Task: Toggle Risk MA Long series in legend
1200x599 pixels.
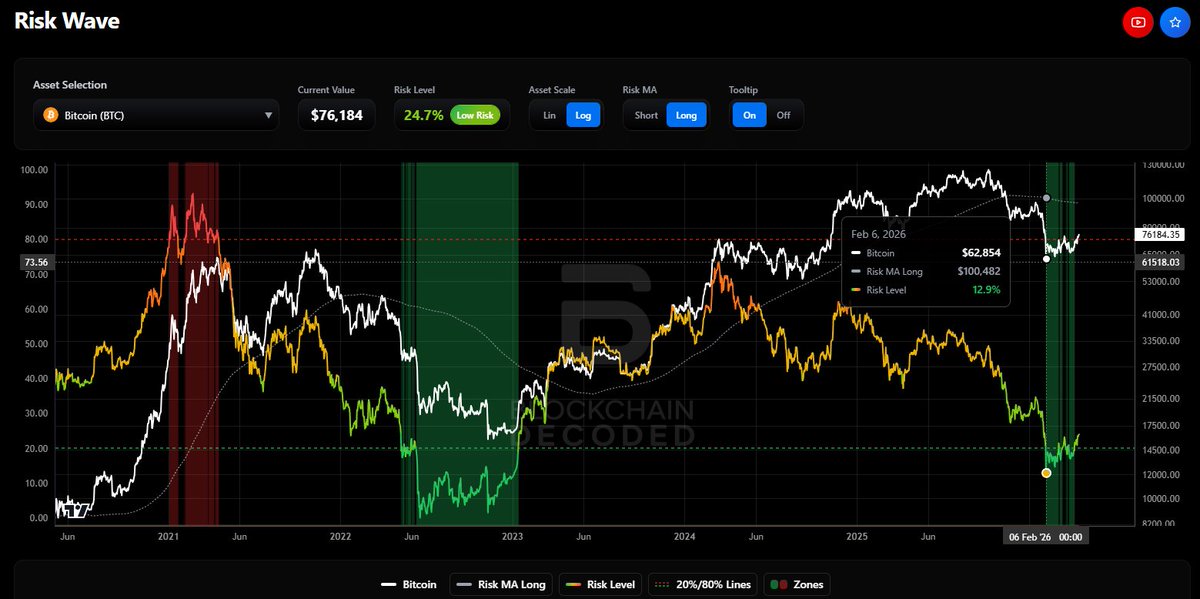Action: (x=499, y=584)
